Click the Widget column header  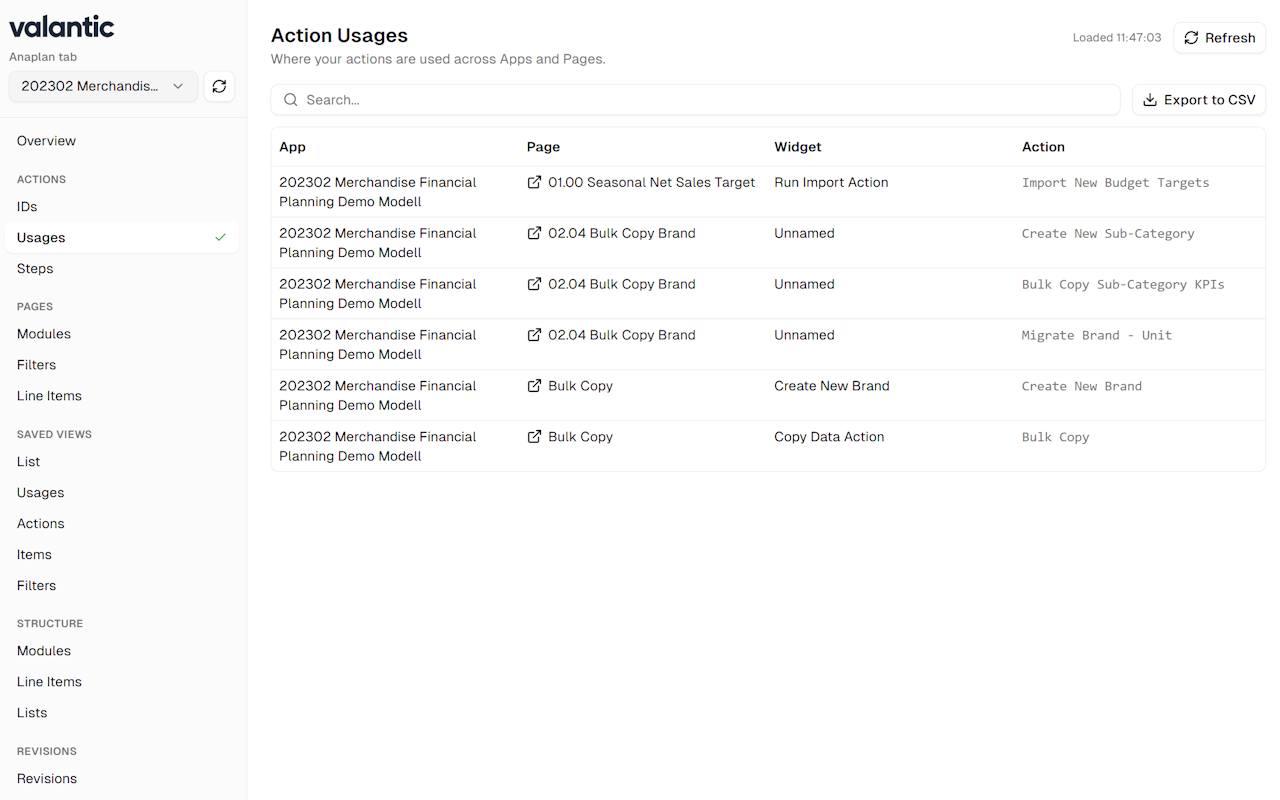tap(798, 147)
